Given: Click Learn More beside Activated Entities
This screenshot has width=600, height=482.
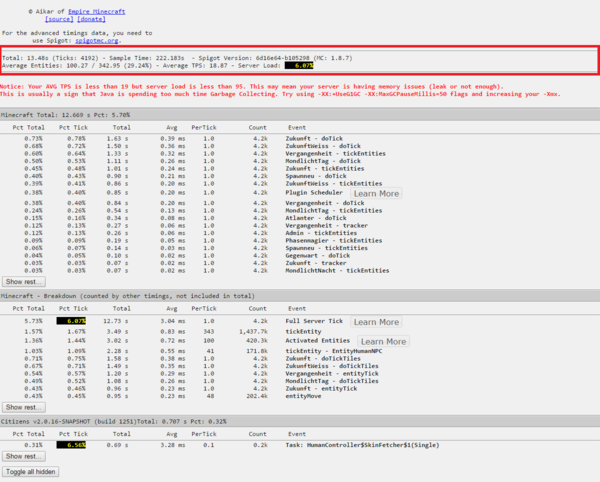Looking at the screenshot, I should [x=383, y=342].
